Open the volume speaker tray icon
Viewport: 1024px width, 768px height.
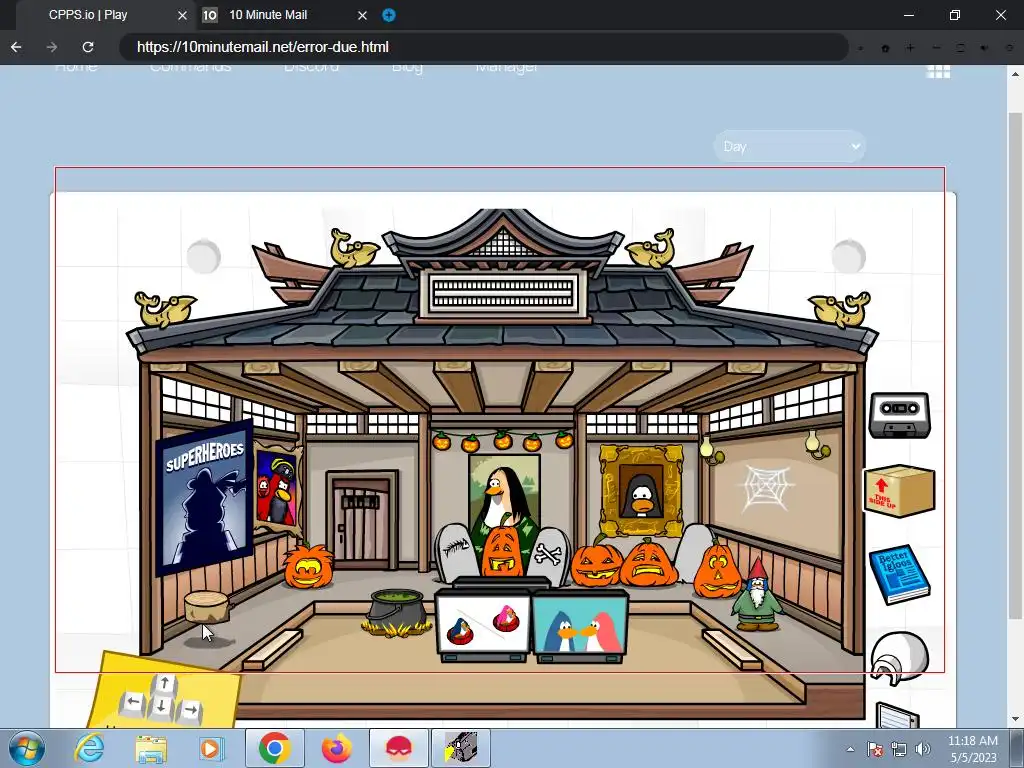922,750
